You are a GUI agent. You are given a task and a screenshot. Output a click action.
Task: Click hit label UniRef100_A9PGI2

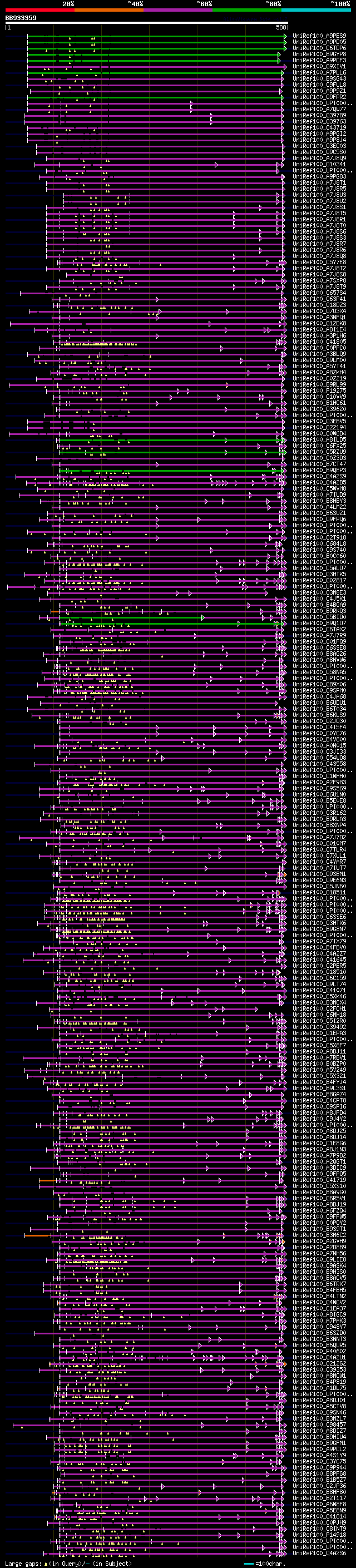(319, 134)
